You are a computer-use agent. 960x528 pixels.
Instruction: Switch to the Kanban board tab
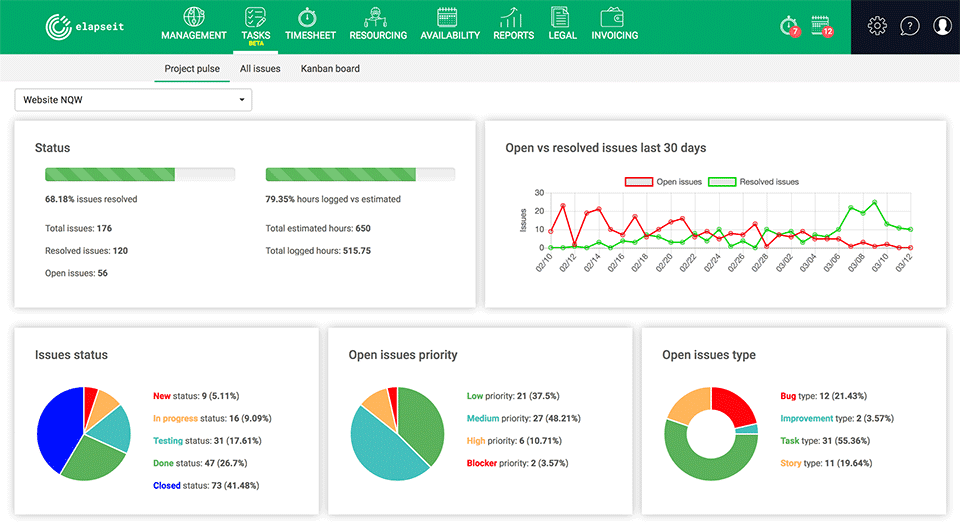pos(330,69)
